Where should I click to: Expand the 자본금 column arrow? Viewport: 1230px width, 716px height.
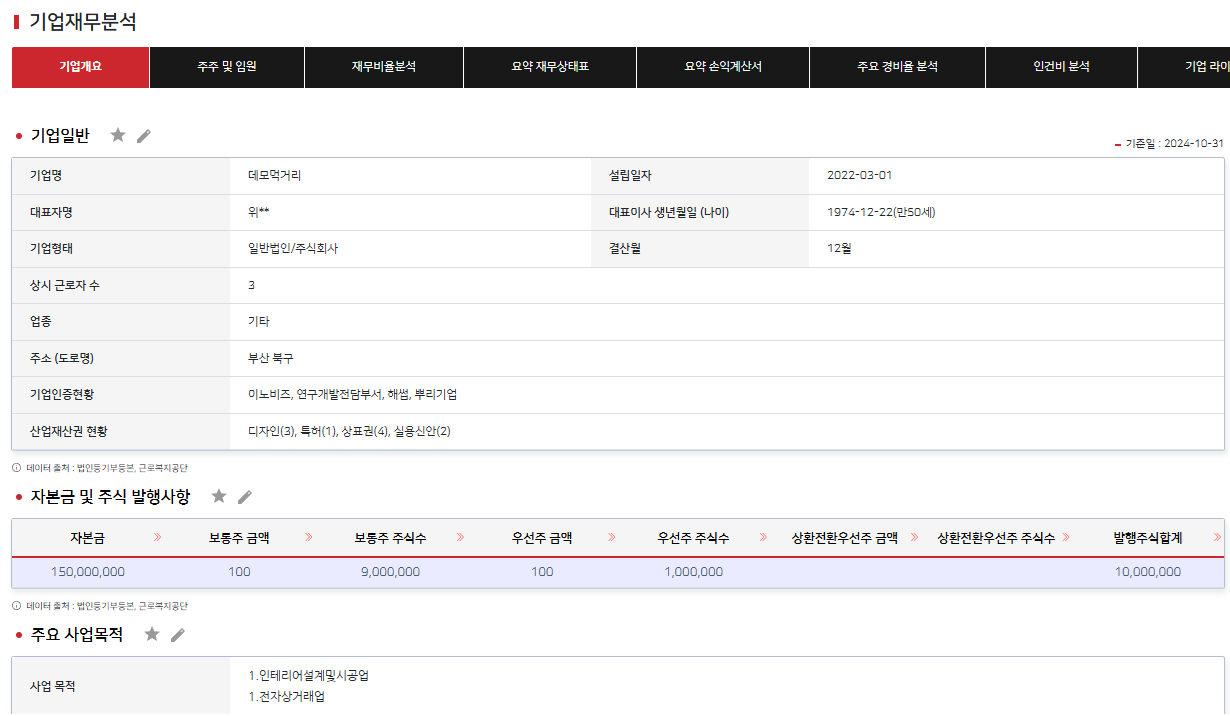157,537
